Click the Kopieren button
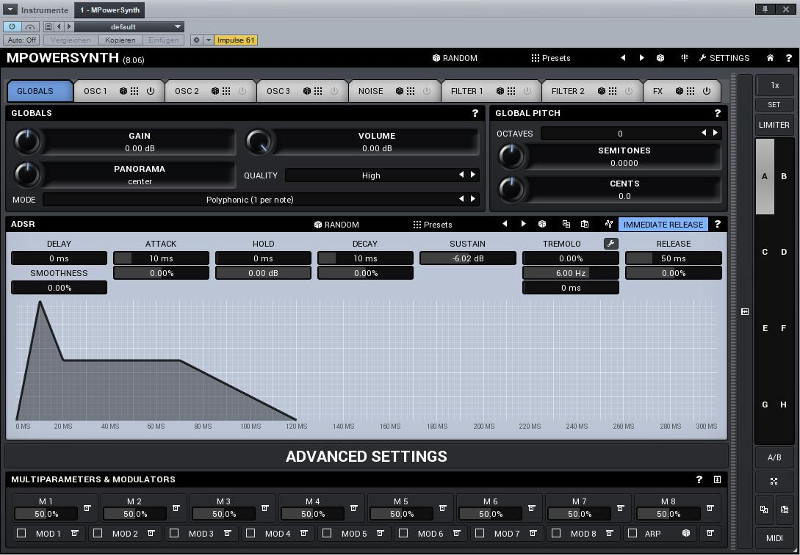This screenshot has height=555, width=800. [x=120, y=40]
